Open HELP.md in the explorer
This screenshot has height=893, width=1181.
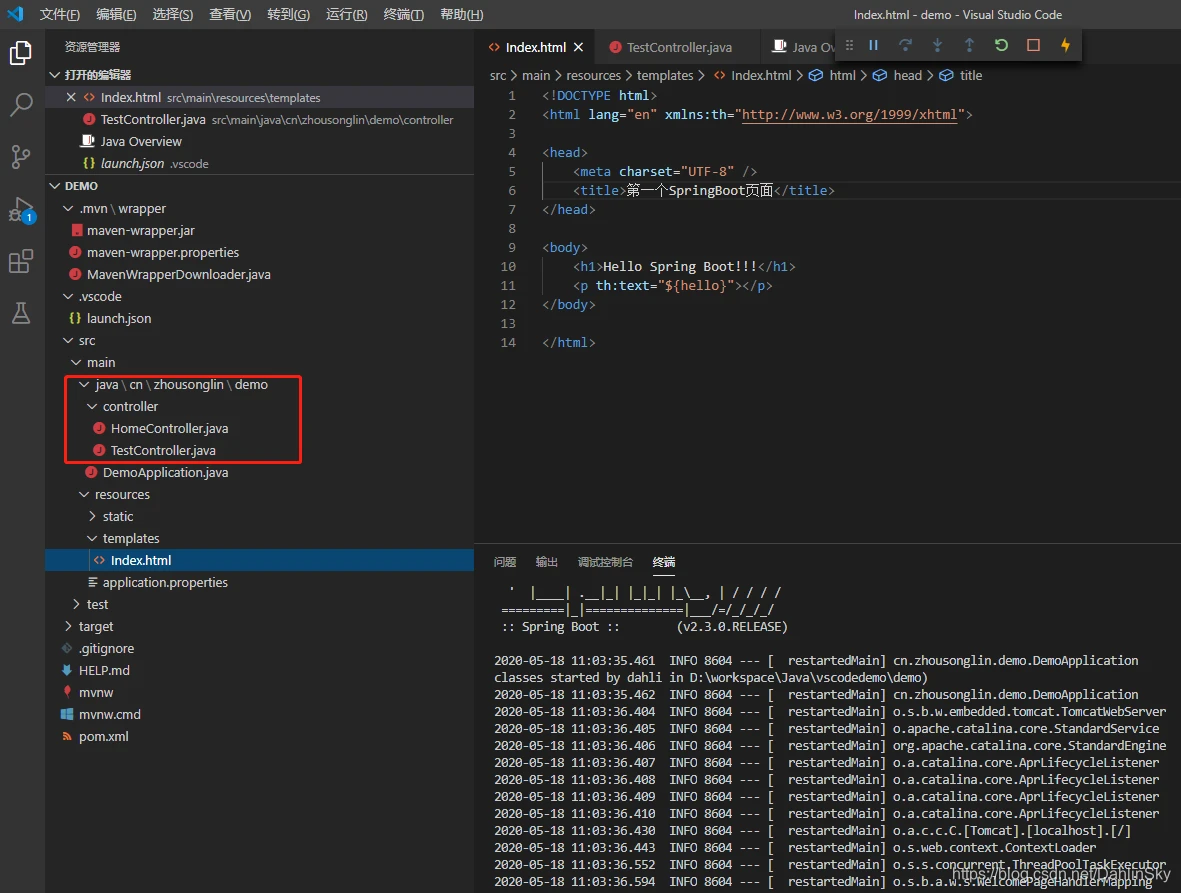[x=104, y=671]
